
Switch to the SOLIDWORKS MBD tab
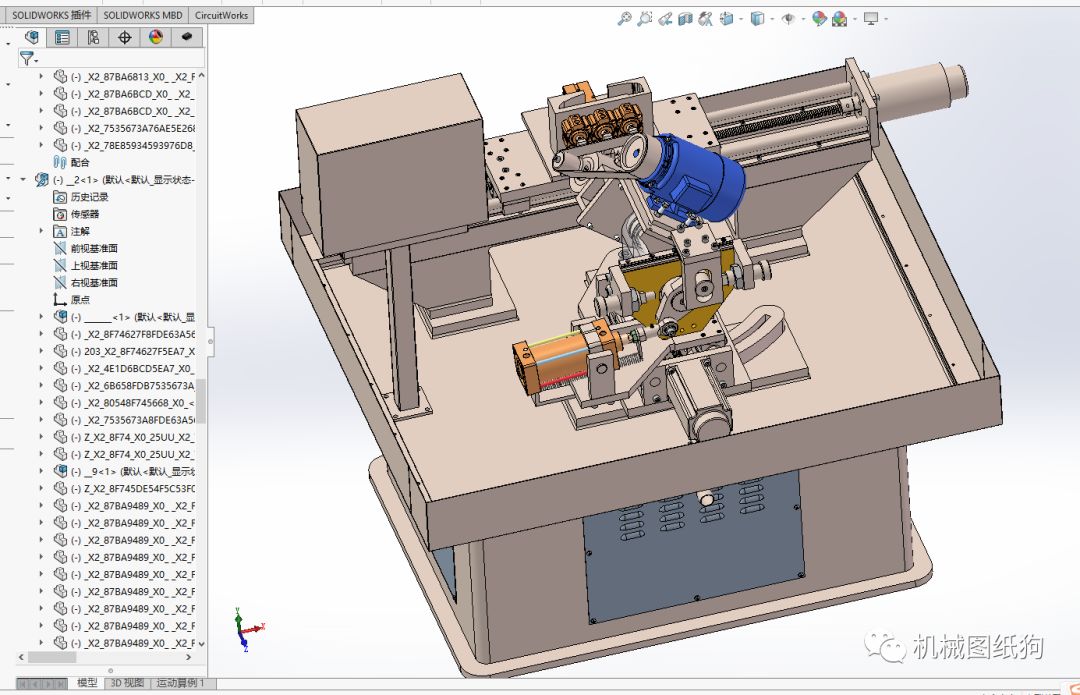click(x=143, y=15)
